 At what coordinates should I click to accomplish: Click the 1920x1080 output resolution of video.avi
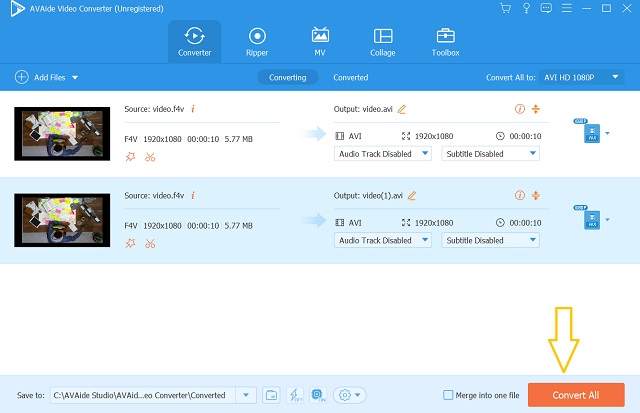[434, 136]
